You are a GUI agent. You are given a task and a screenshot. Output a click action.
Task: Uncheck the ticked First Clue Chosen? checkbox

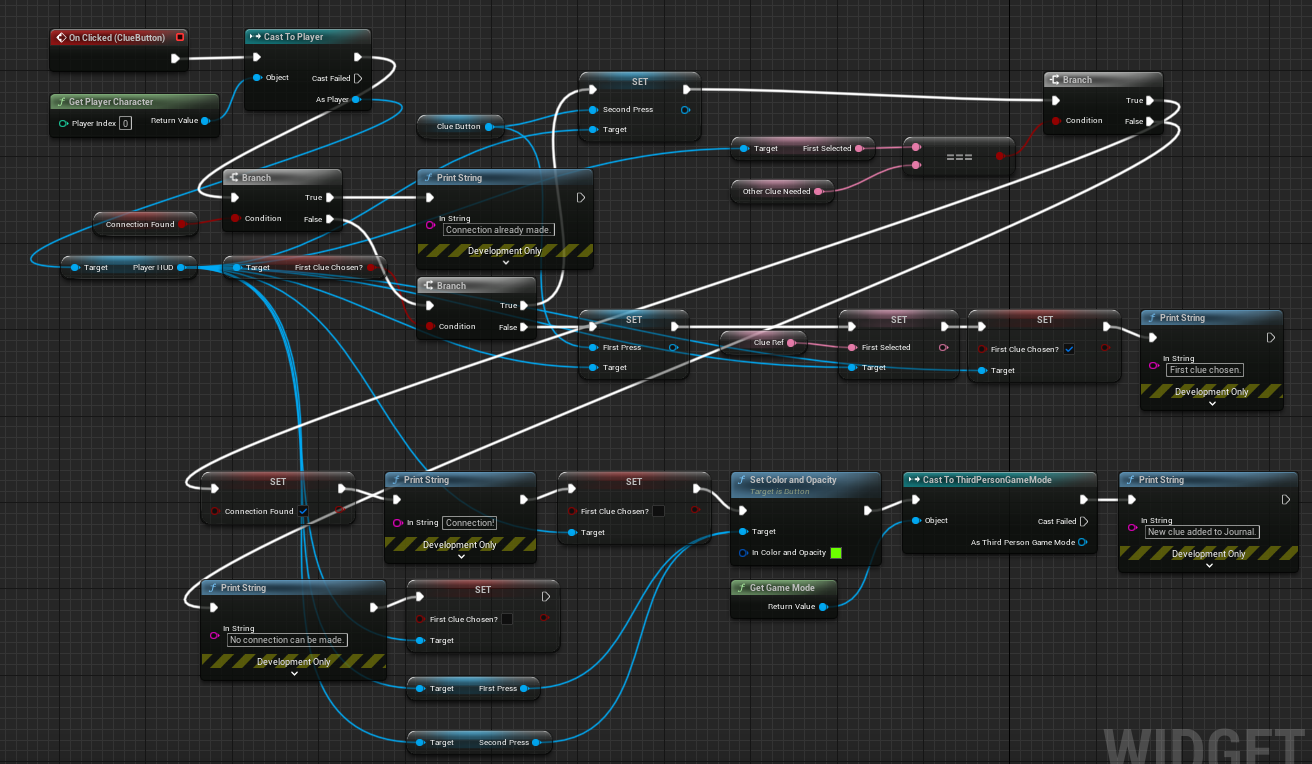click(1069, 349)
